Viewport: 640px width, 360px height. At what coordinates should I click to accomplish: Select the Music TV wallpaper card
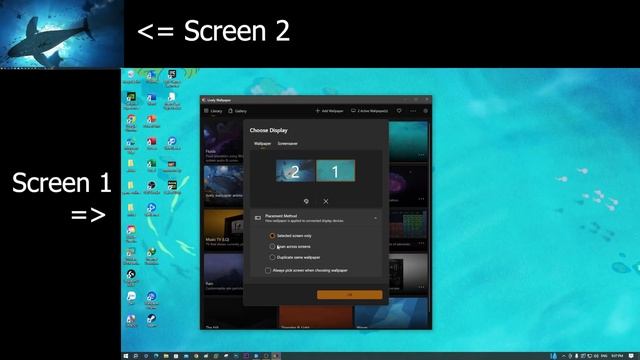223,229
